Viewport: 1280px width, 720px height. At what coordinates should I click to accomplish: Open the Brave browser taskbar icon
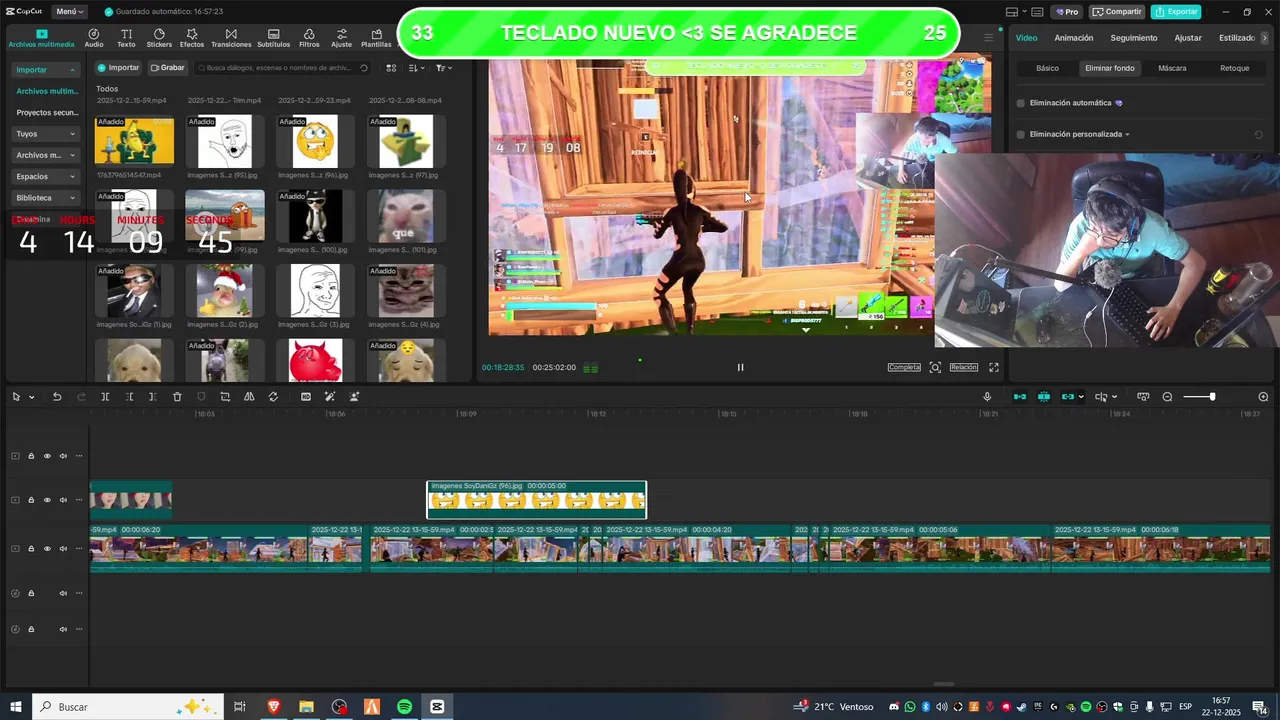click(273, 707)
